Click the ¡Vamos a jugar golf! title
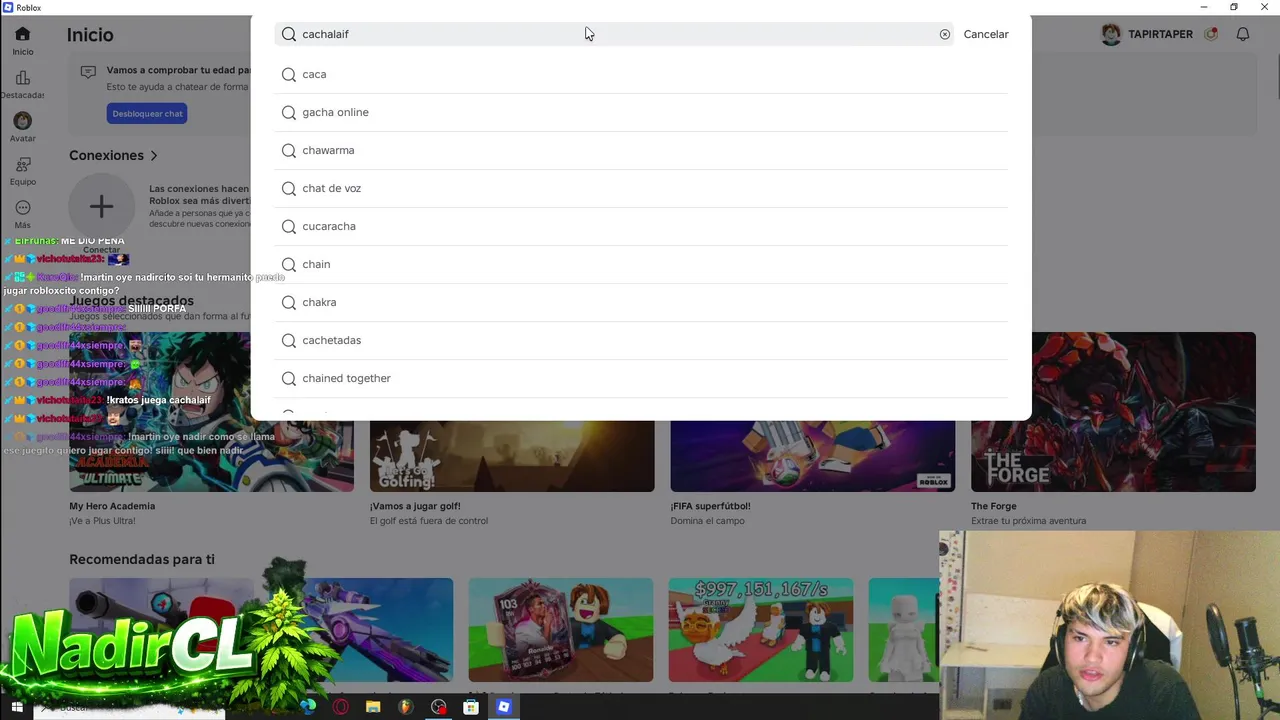Viewport: 1280px width, 720px height. [415, 506]
